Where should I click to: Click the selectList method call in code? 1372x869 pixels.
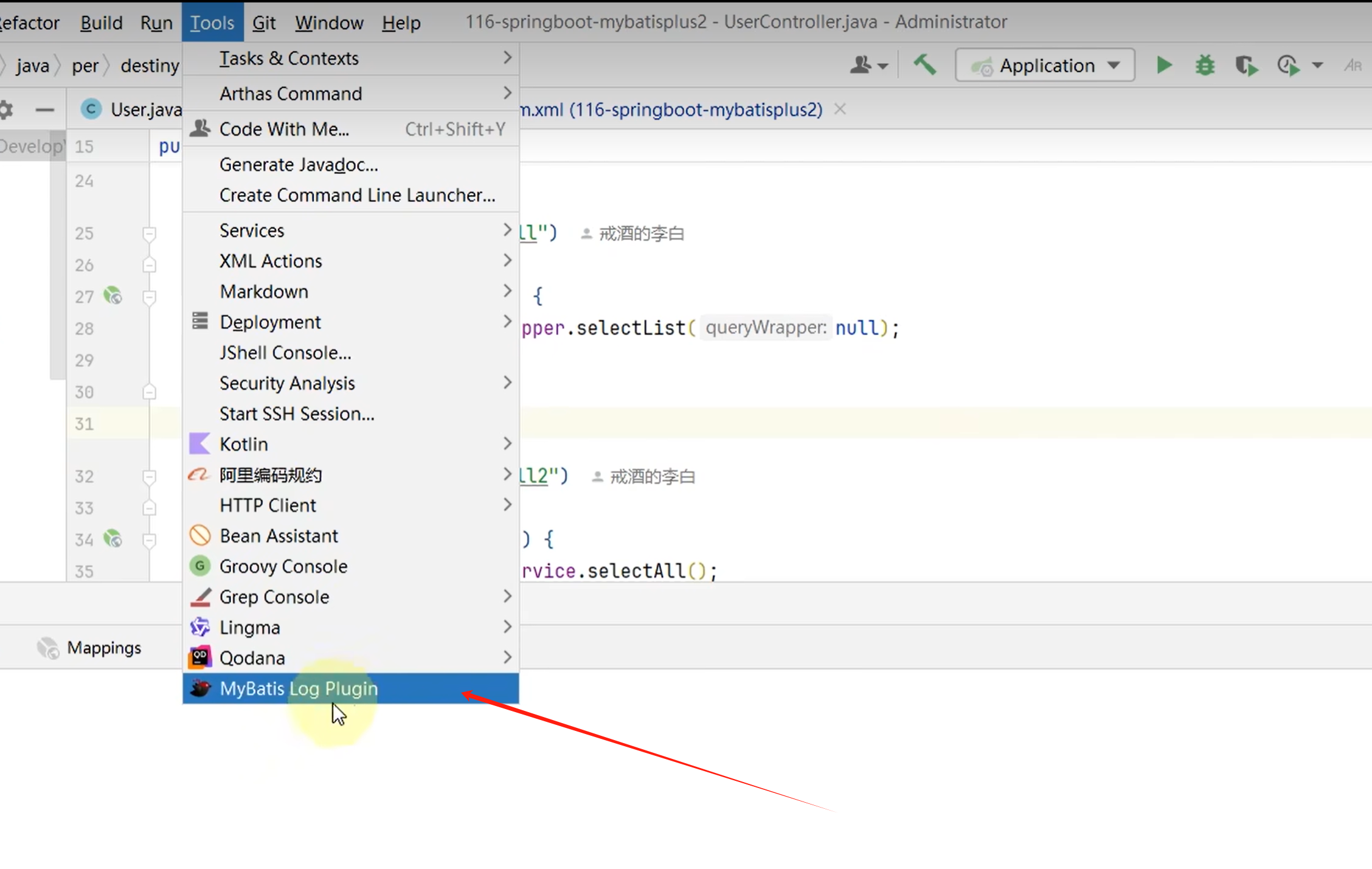pos(631,328)
